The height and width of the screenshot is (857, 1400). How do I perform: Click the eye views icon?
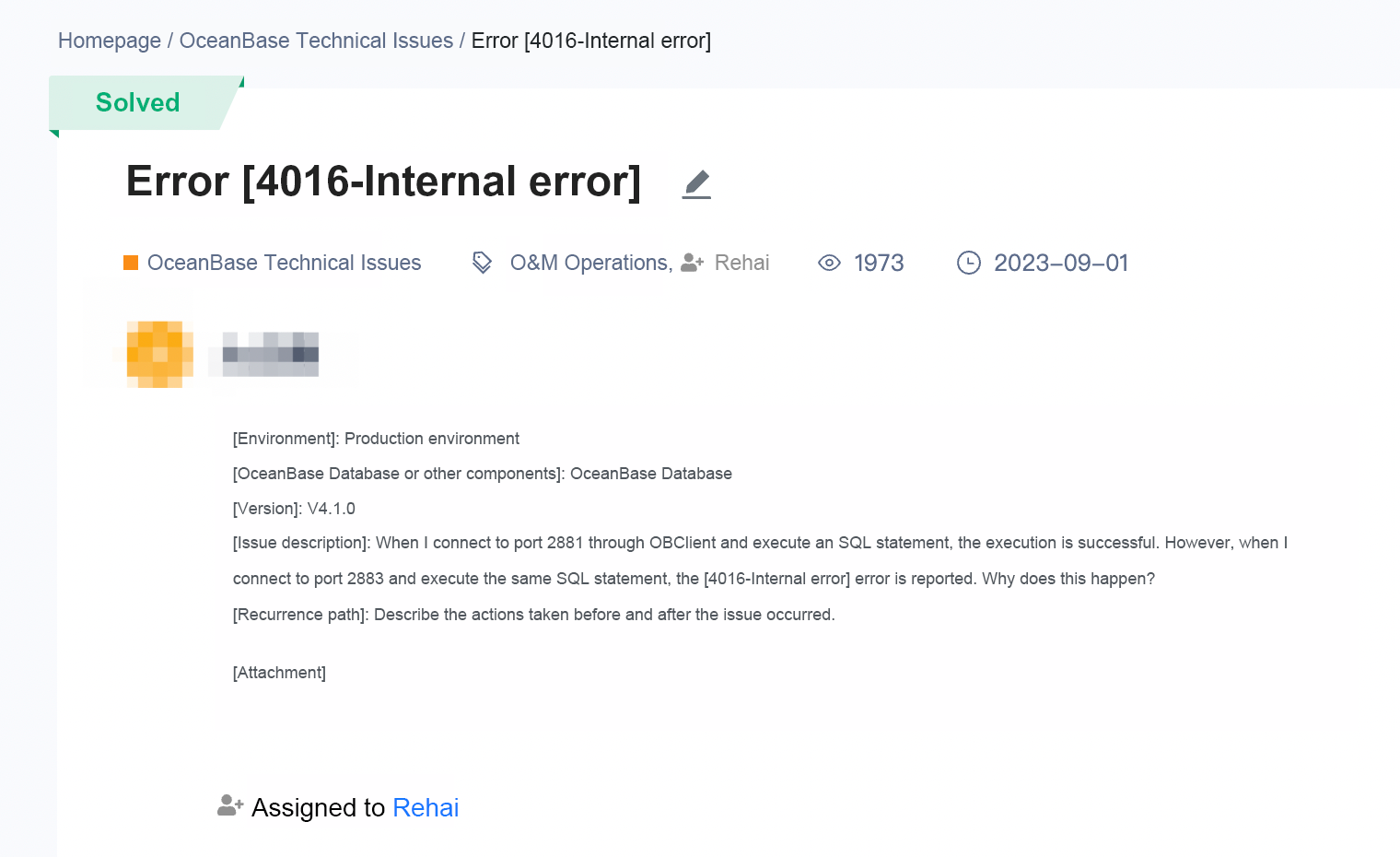829,263
